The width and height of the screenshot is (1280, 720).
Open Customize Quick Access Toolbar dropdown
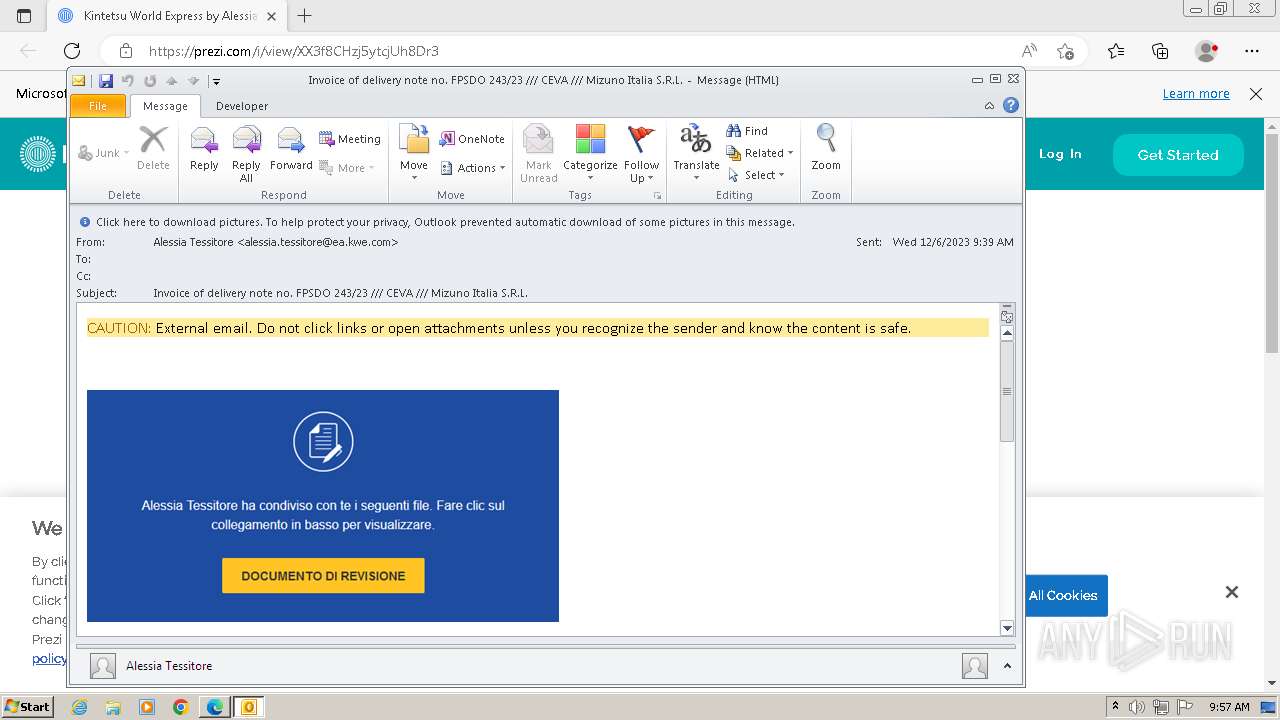(216, 81)
